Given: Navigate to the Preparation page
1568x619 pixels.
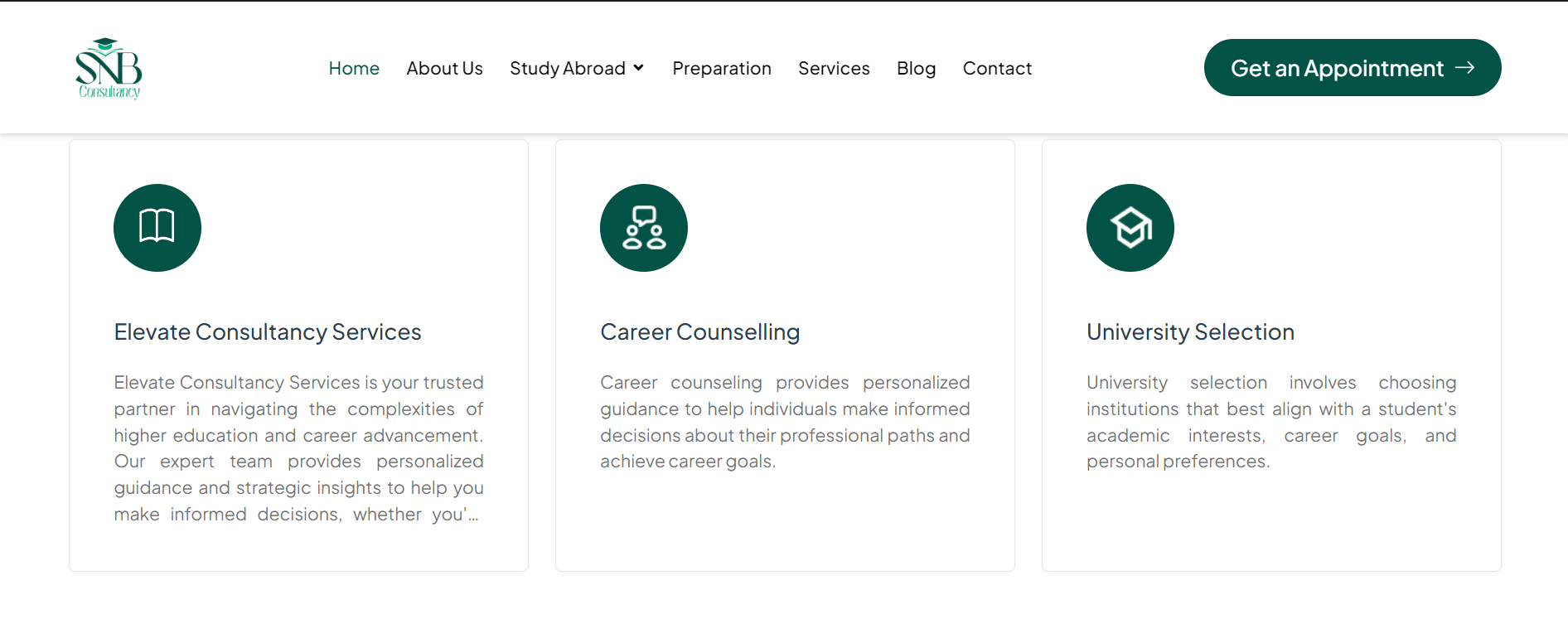Looking at the screenshot, I should click(722, 69).
